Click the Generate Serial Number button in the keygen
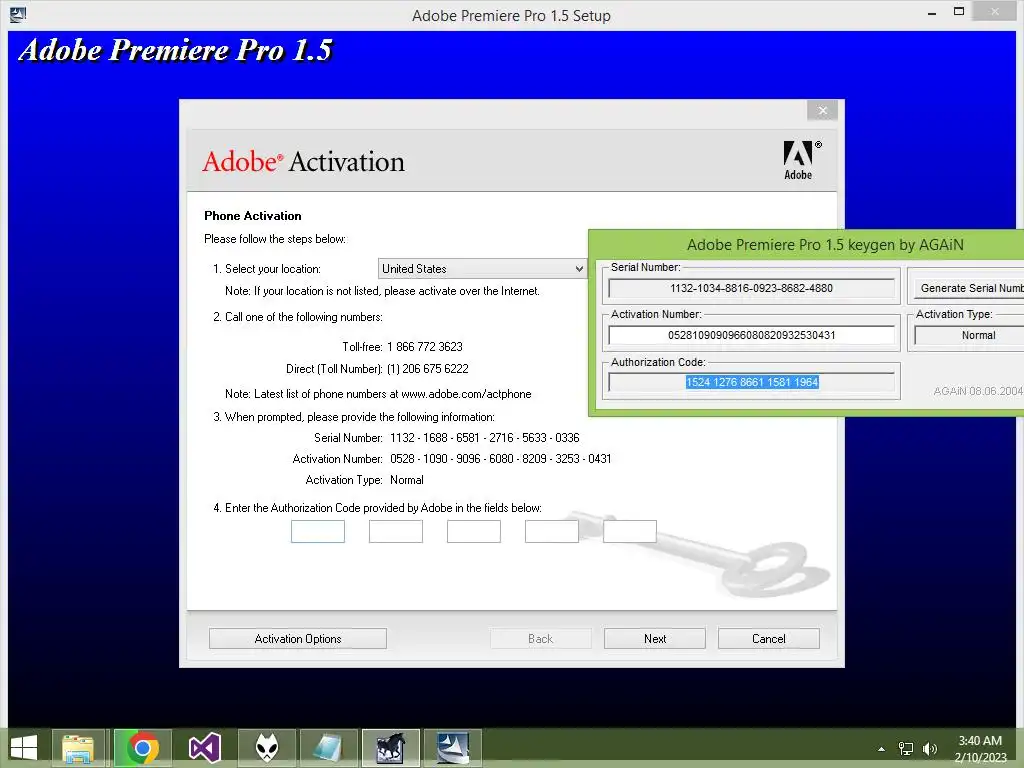The height and width of the screenshot is (768, 1024). click(x=968, y=288)
